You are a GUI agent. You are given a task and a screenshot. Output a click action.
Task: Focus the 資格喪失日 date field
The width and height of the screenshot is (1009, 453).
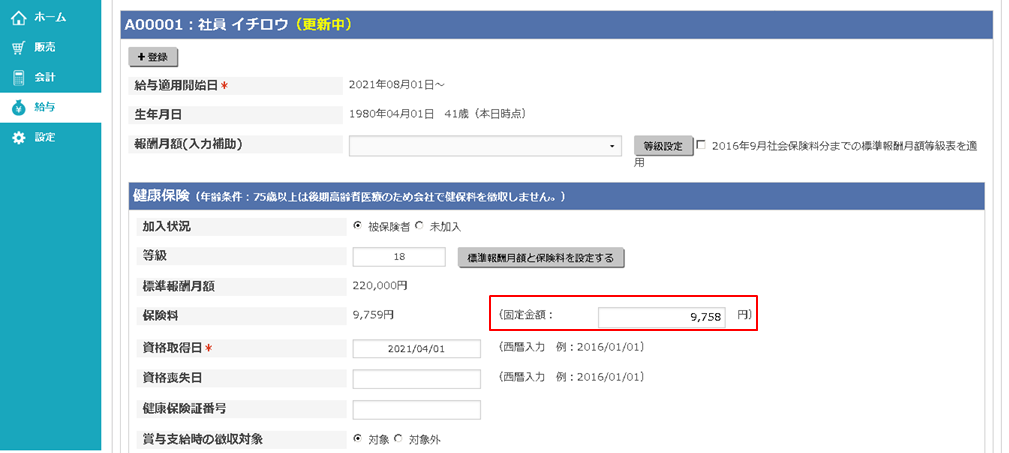[416, 379]
